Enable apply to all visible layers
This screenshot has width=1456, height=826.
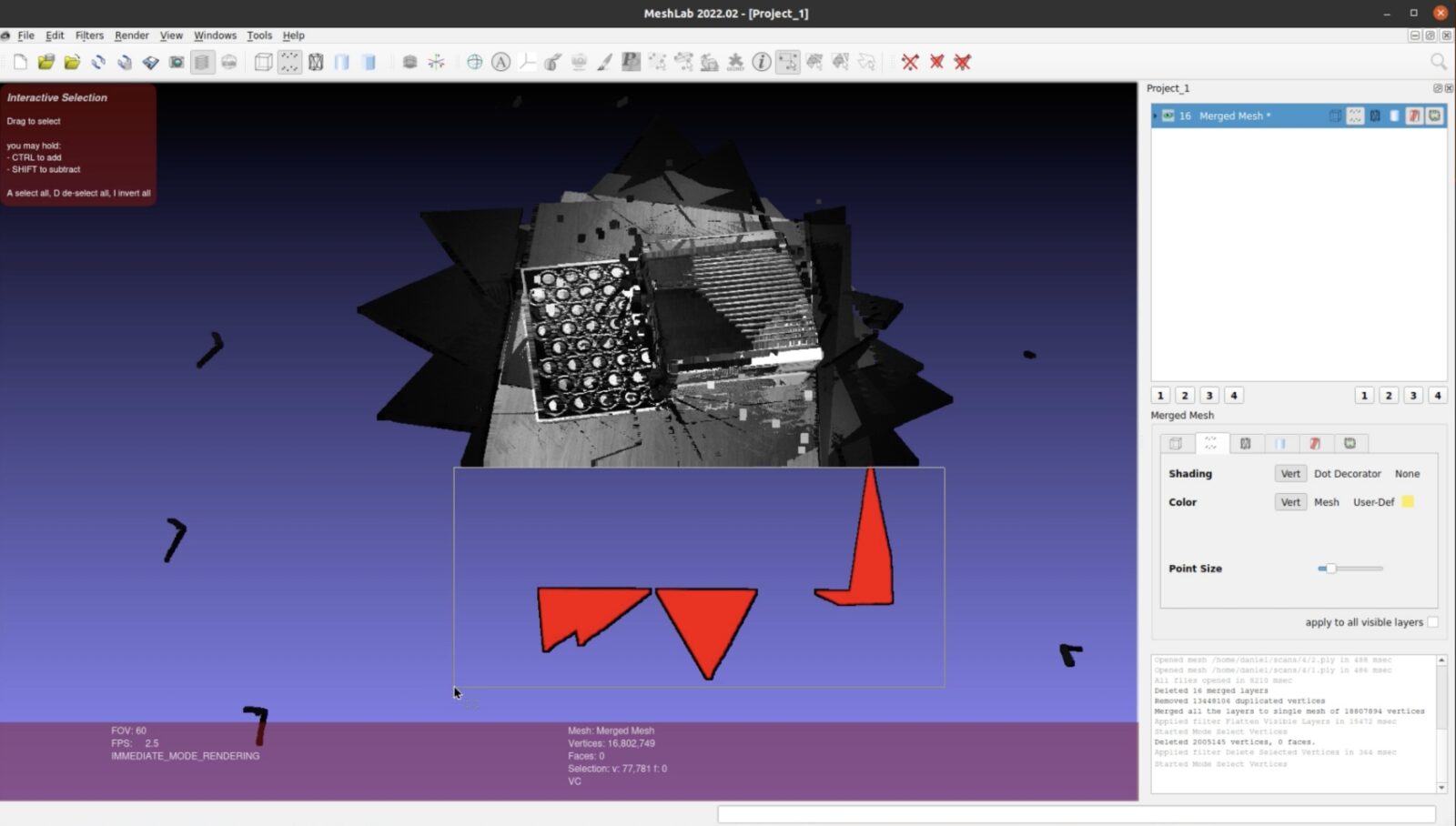coord(1433,621)
